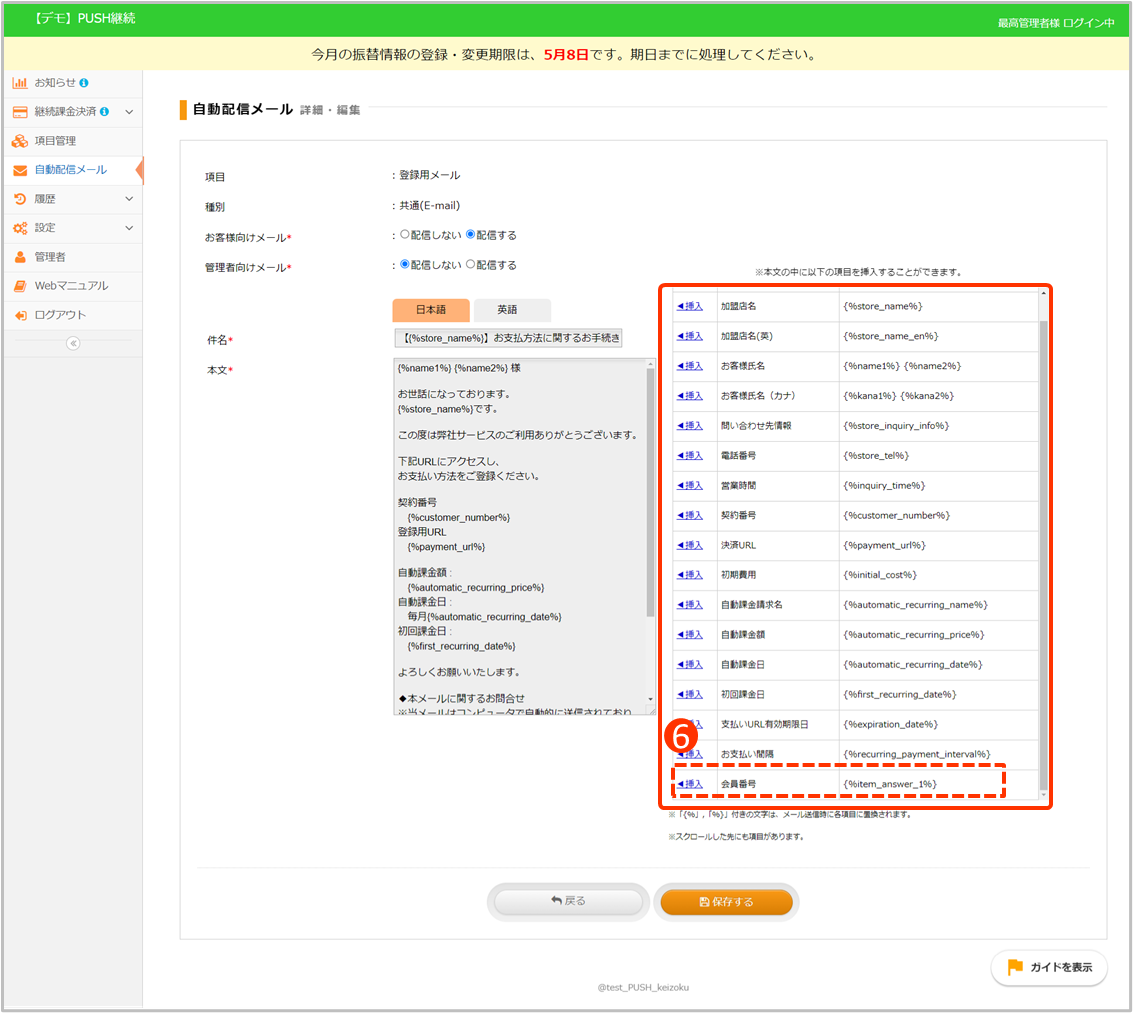The width and height of the screenshot is (1133, 1013).
Task: Expand the 履歴 submenu chevron
Action: 129,199
